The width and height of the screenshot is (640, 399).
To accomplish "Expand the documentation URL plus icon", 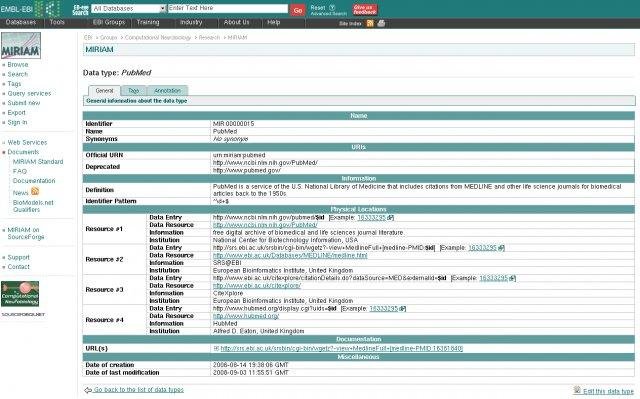I will click(216, 348).
